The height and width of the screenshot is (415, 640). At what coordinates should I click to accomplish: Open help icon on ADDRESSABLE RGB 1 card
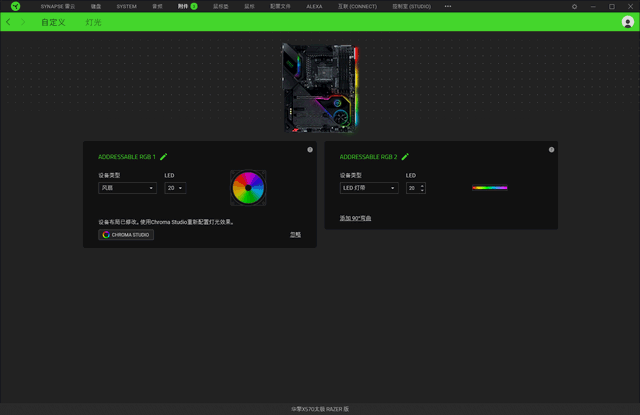coord(310,150)
